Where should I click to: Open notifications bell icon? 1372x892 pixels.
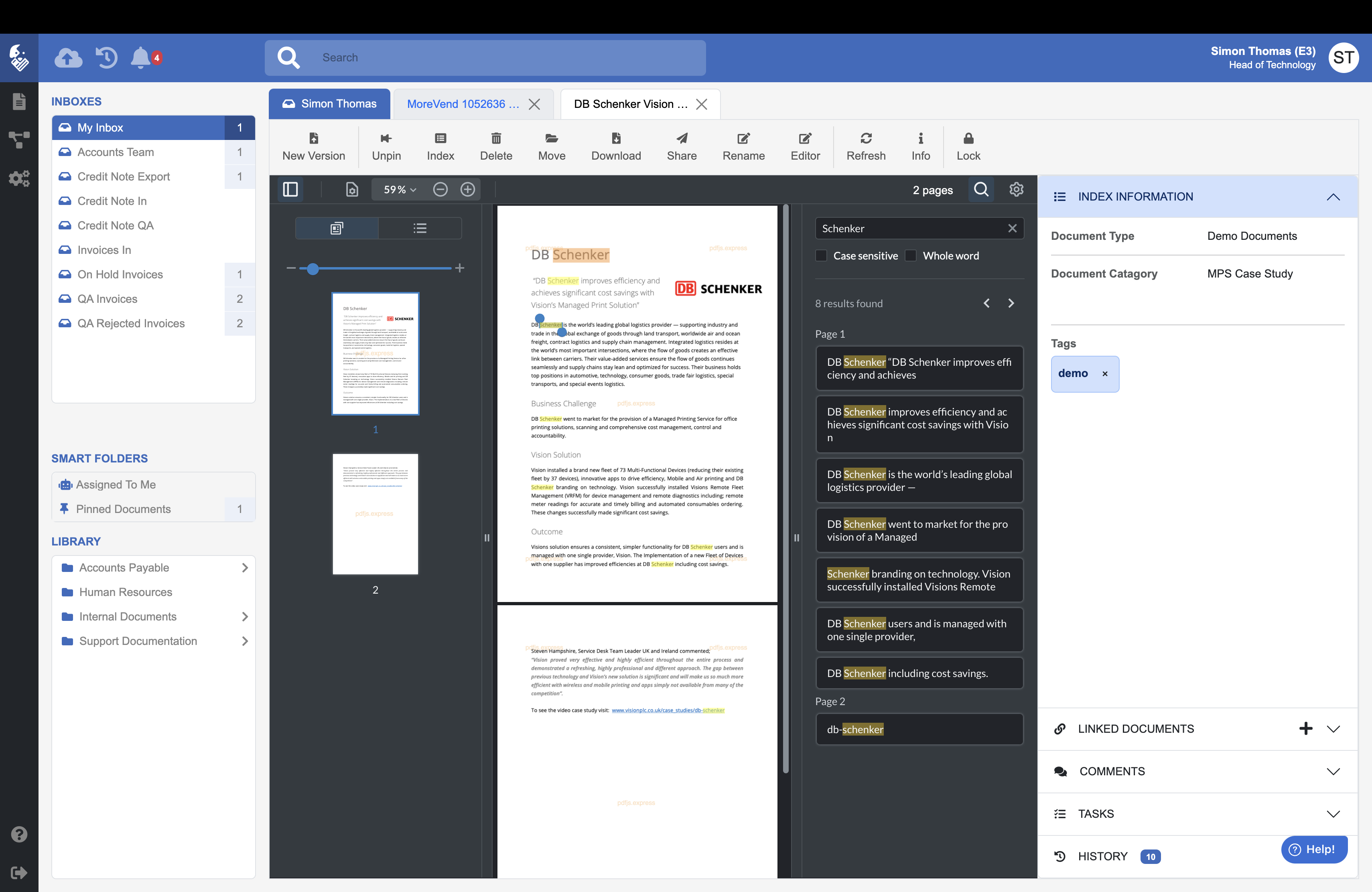click(141, 58)
